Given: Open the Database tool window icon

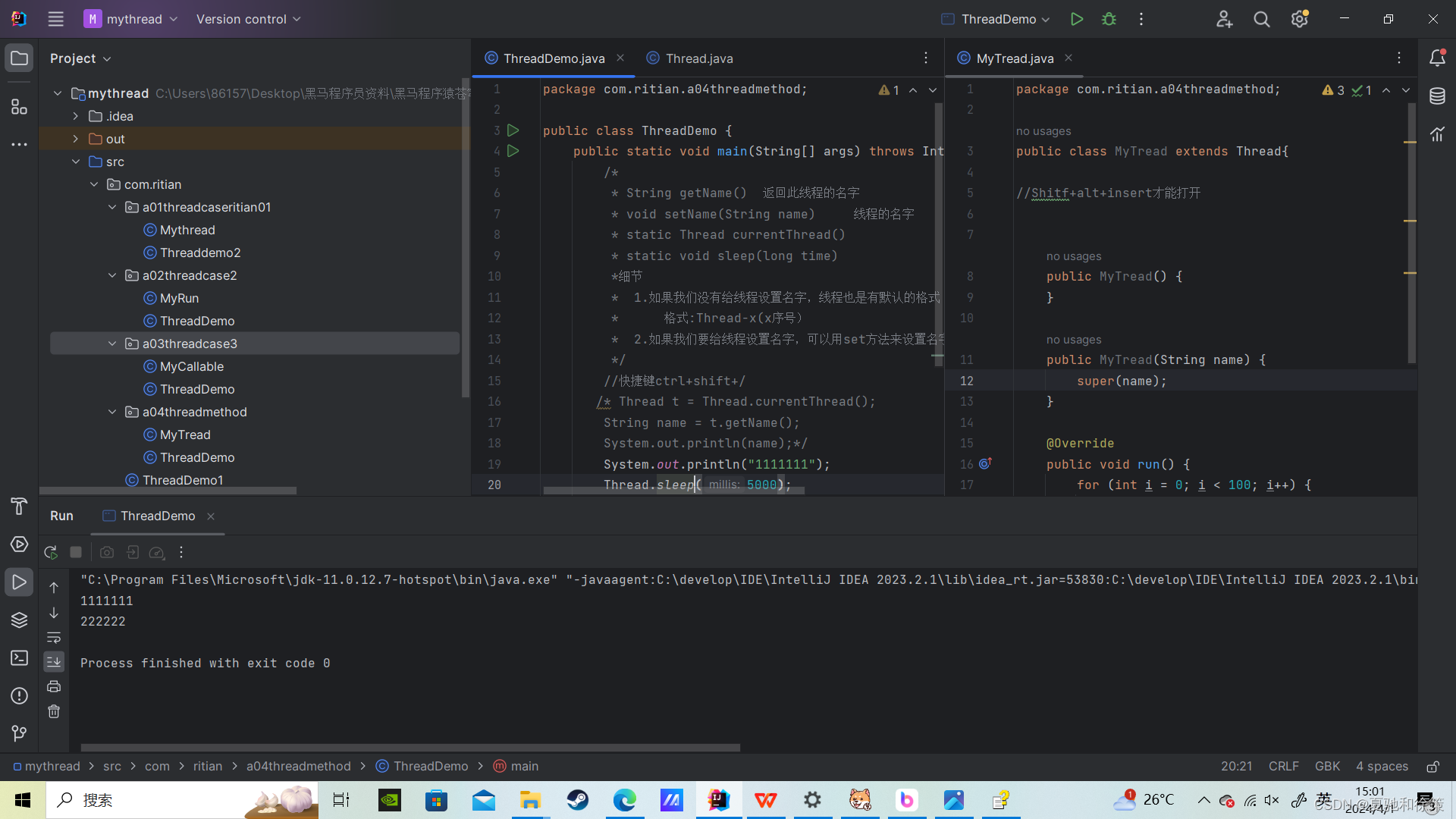Looking at the screenshot, I should (1437, 96).
